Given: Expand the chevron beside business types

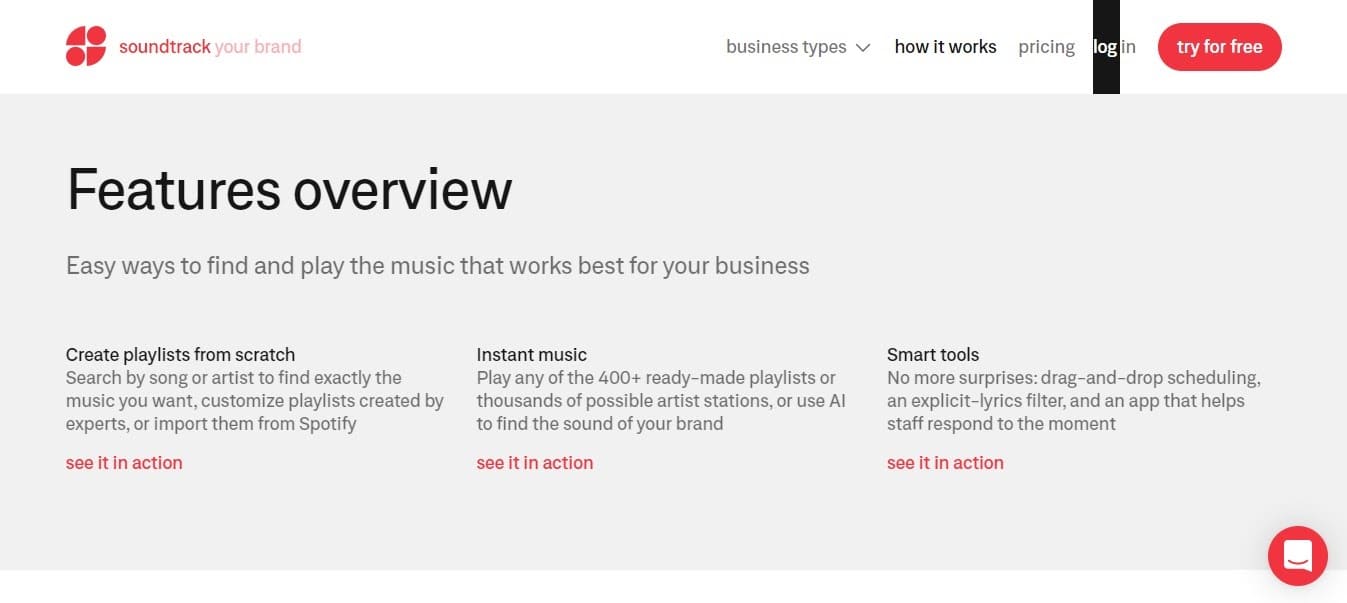Looking at the screenshot, I should [x=863, y=47].
